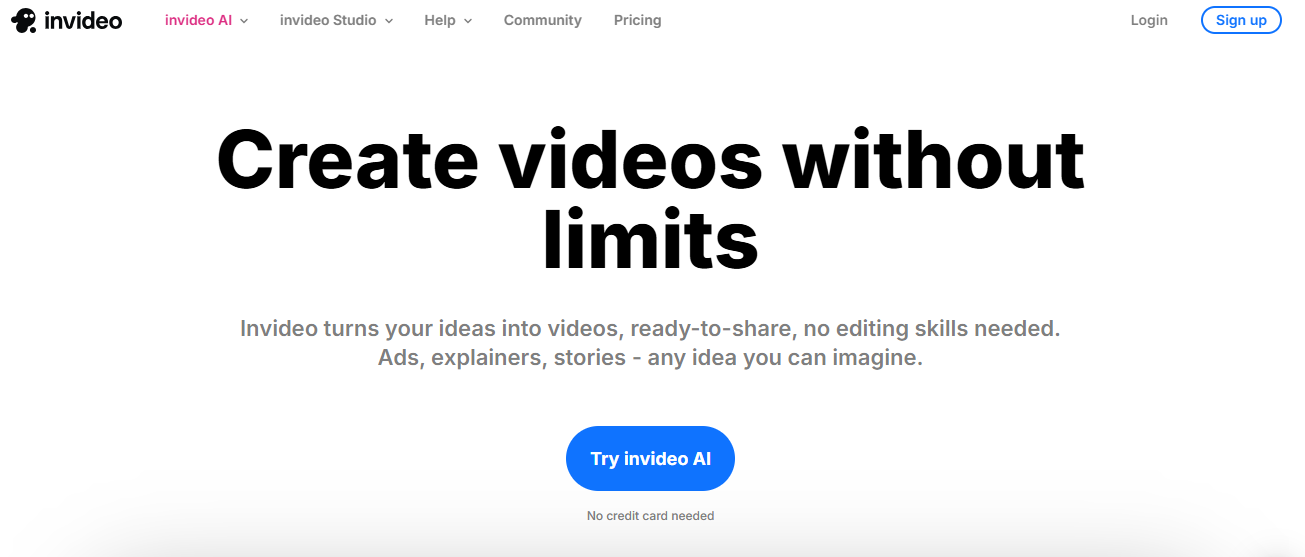Open the Pricing page
The image size is (1305, 557).
pos(638,20)
